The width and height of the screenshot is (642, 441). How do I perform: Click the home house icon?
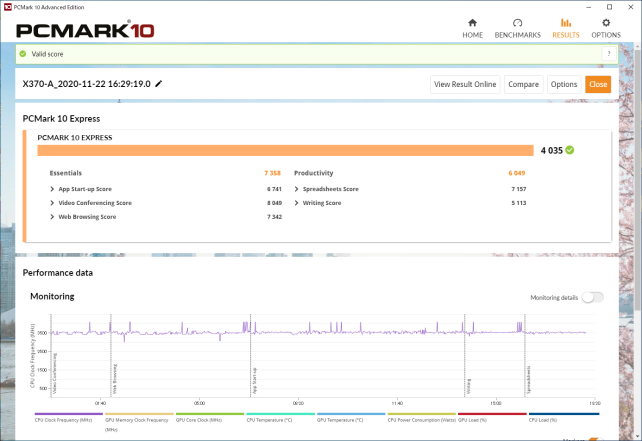click(x=472, y=23)
